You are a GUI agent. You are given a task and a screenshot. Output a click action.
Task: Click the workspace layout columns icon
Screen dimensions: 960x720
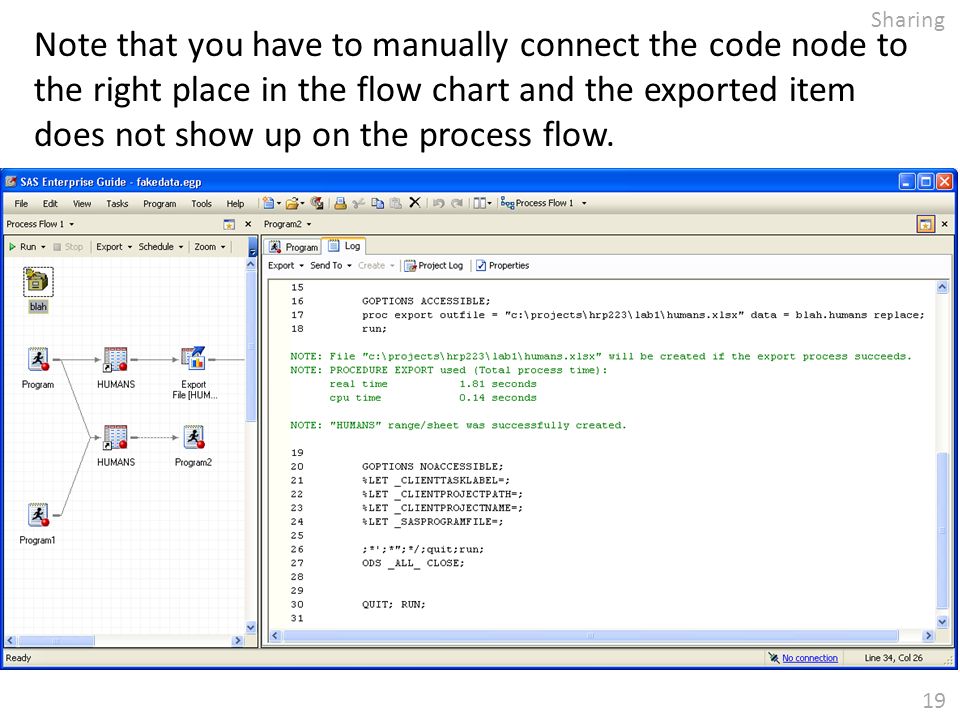tap(479, 203)
